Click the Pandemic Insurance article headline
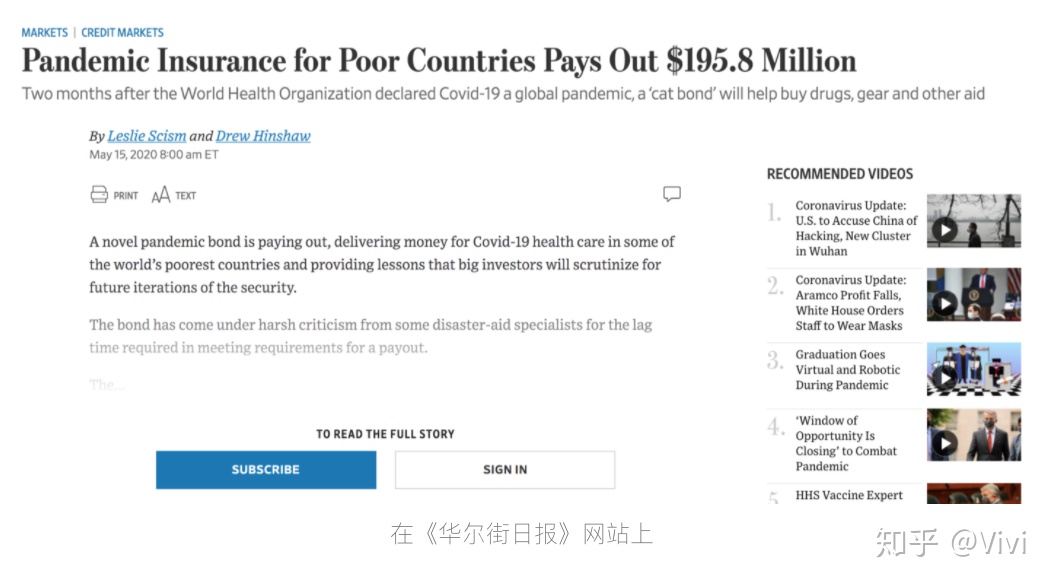The width and height of the screenshot is (1054, 586). click(439, 60)
